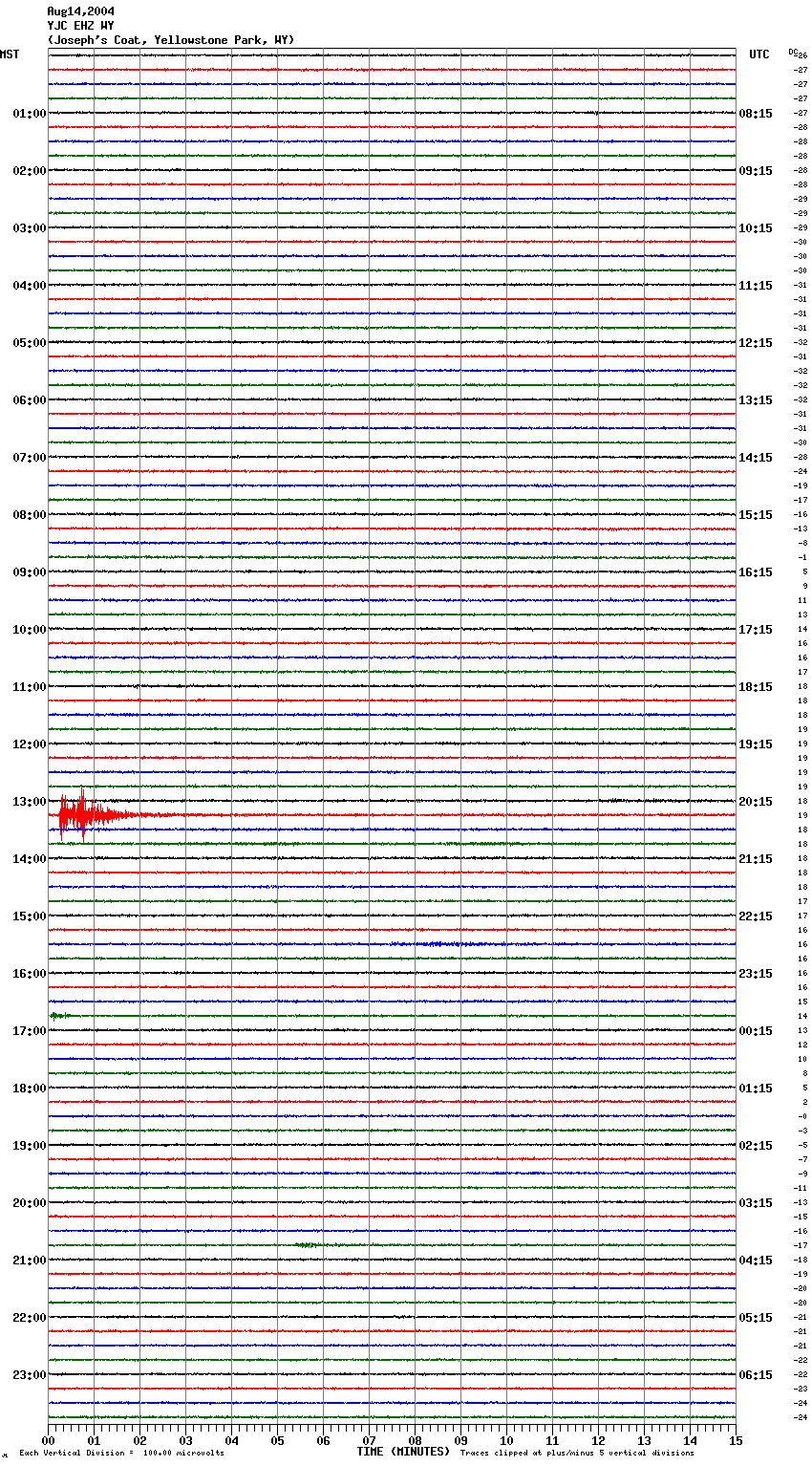This screenshot has height=1466, width=812.
Task: Pick the 05:00 MST time label
Action: tap(30, 343)
